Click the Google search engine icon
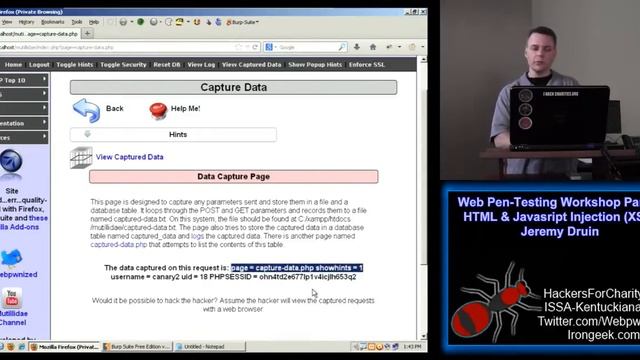The height and width of the screenshot is (360, 640). (x=269, y=47)
